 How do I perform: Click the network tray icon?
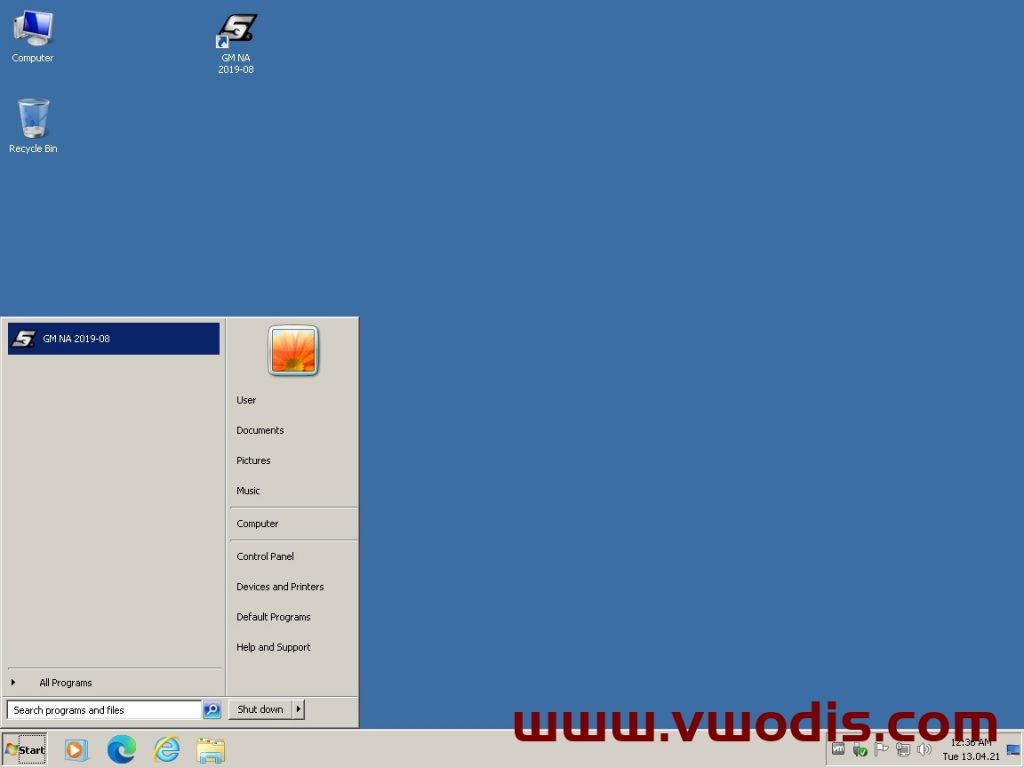(903, 750)
